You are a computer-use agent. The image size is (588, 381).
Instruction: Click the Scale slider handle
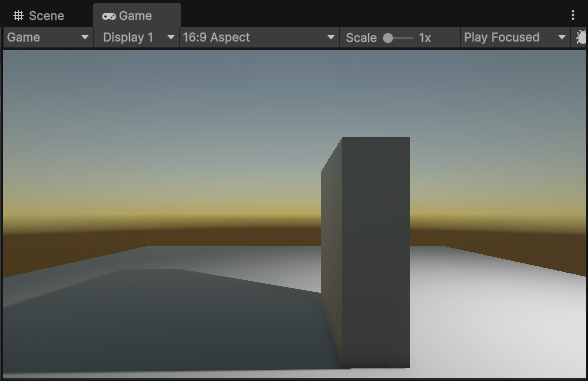(388, 38)
